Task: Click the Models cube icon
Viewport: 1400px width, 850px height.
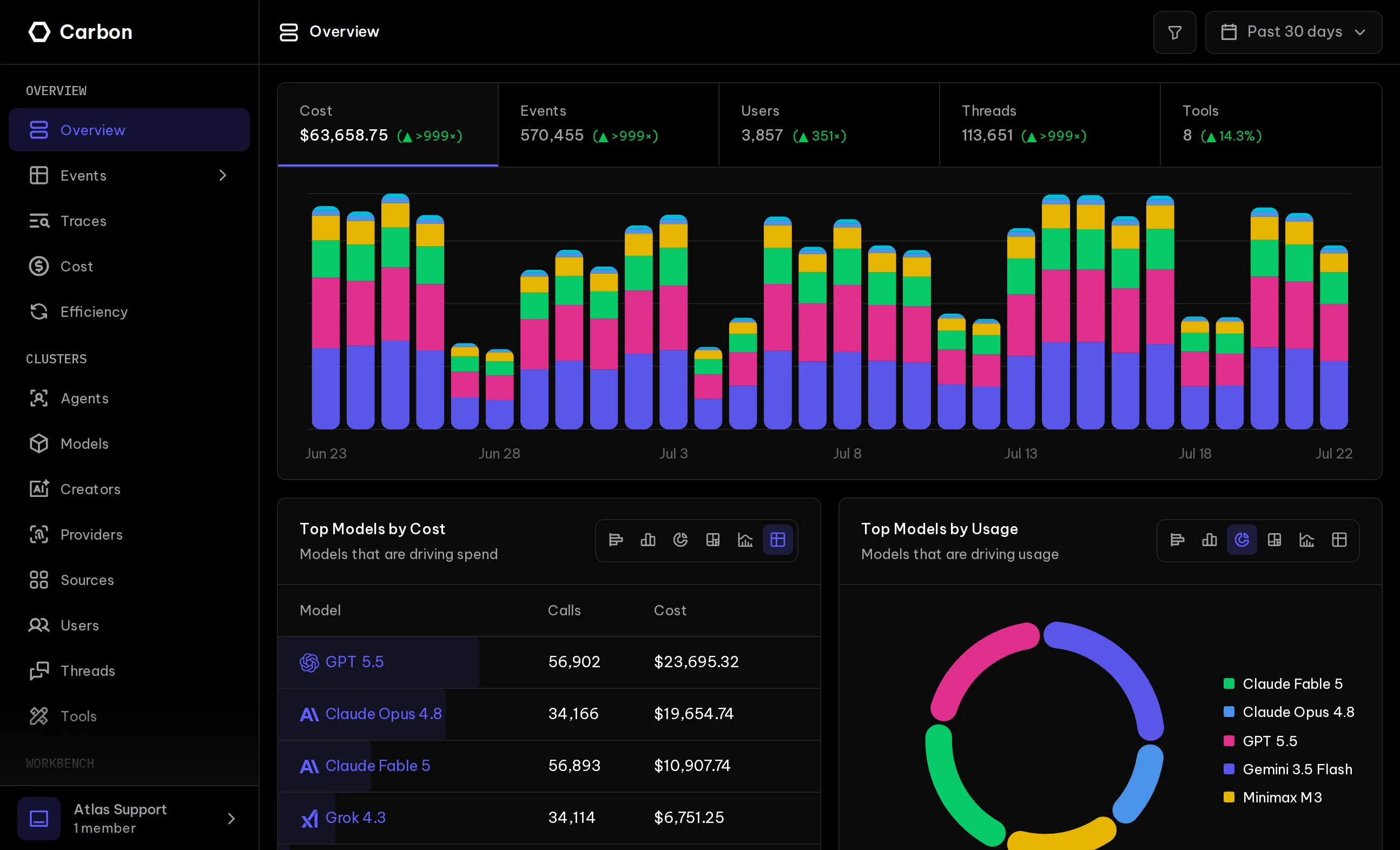Action: [x=38, y=444]
